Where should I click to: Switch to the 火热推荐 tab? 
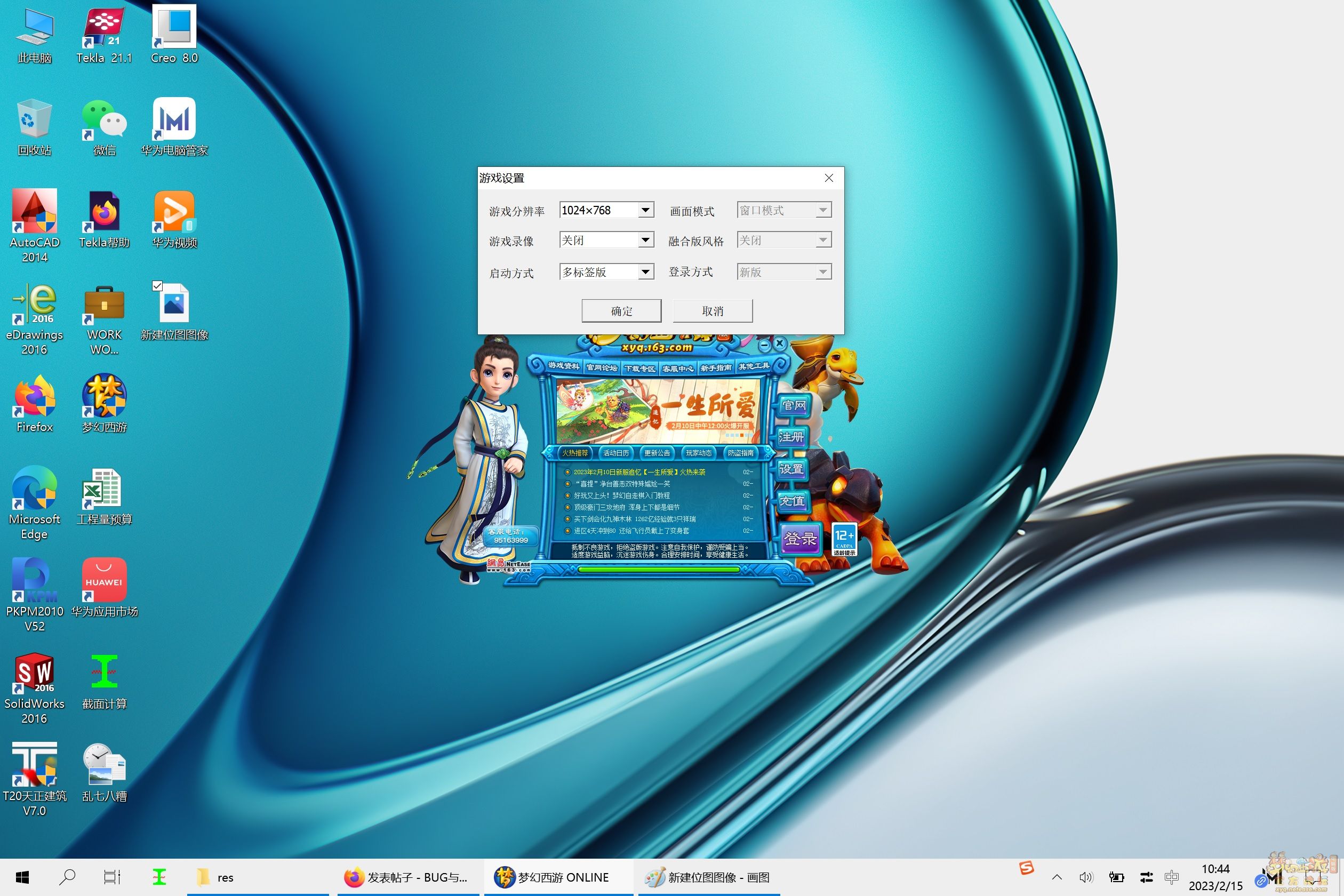click(x=575, y=453)
